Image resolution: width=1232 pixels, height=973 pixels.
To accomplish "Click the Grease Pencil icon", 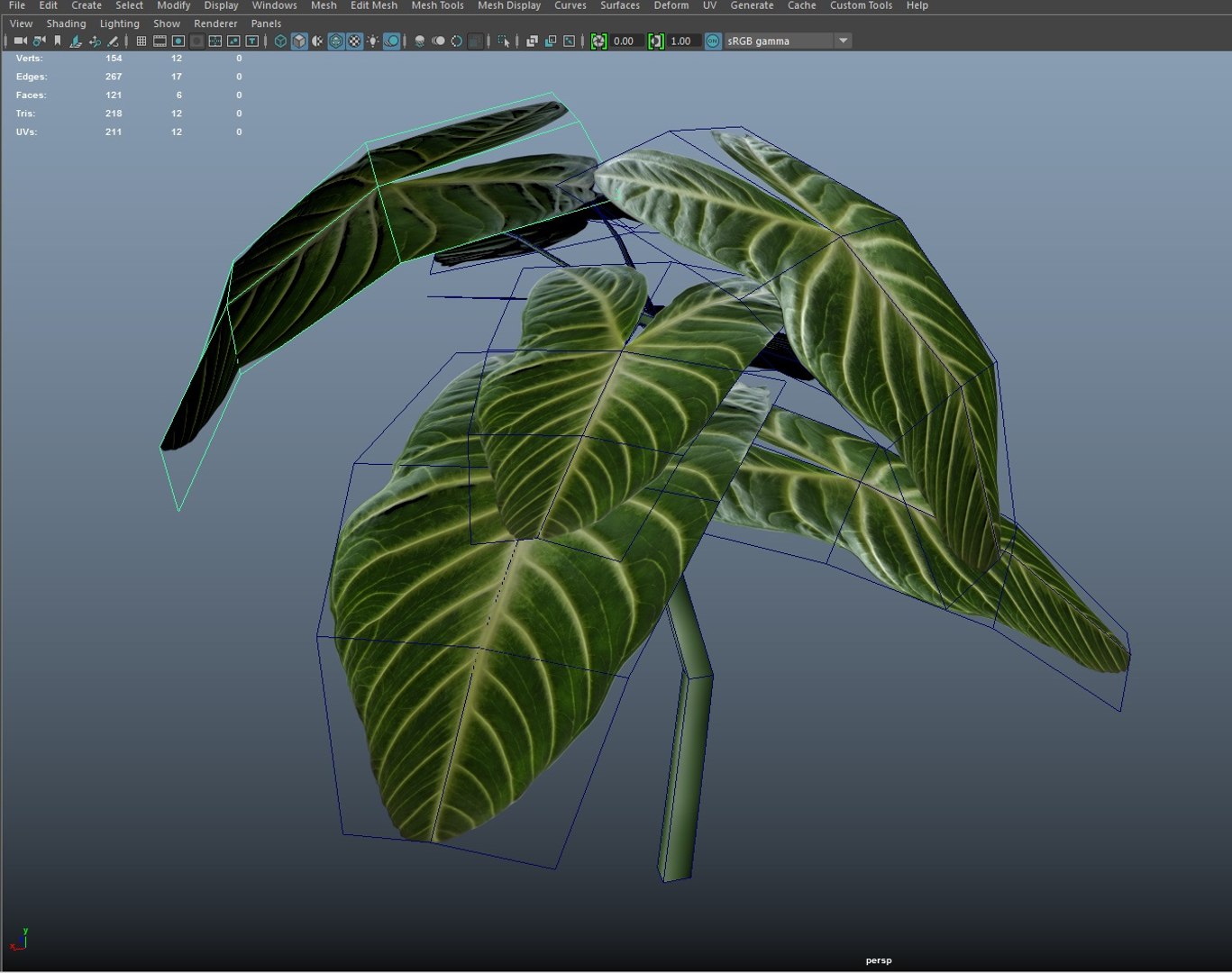I will [113, 41].
